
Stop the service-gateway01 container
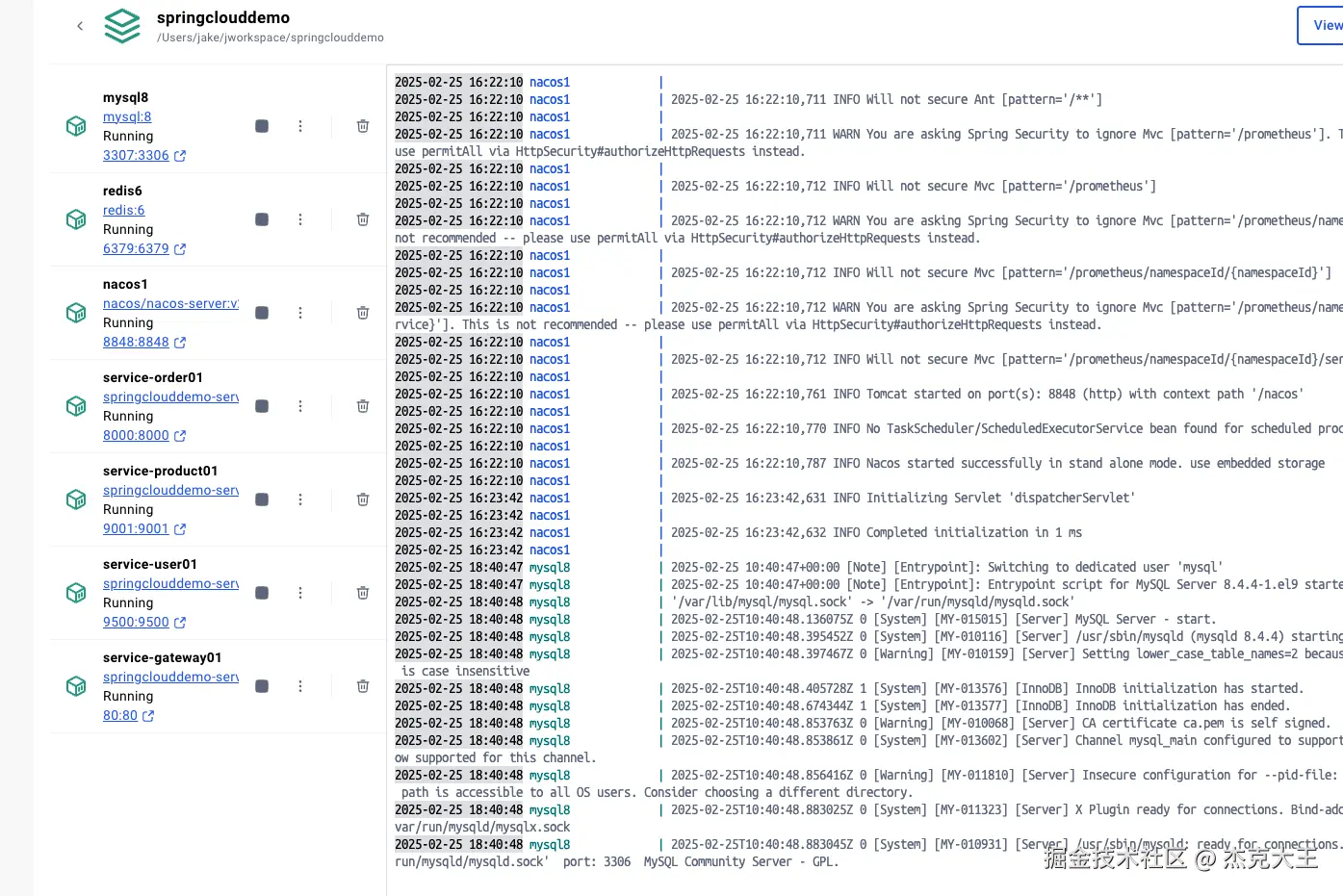click(261, 685)
